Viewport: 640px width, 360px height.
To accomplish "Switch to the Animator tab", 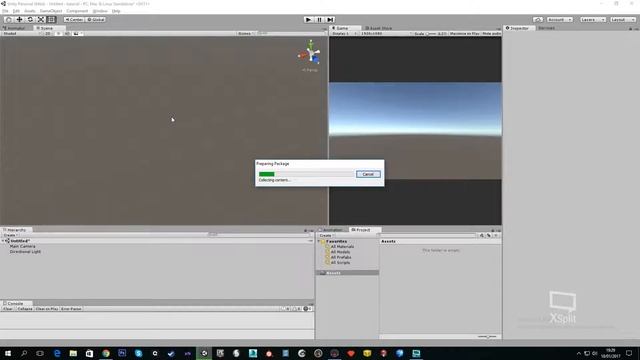I will pyautogui.click(x=15, y=28).
